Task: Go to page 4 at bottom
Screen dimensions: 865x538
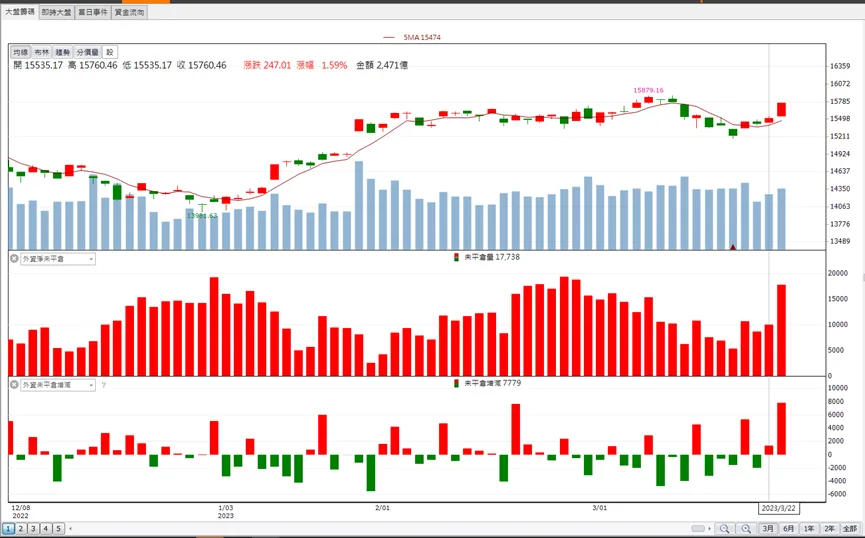Action: tap(46, 529)
